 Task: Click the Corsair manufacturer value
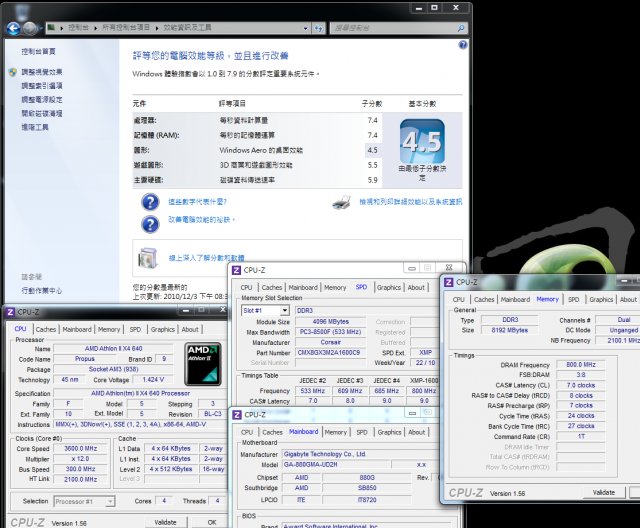[x=330, y=342]
